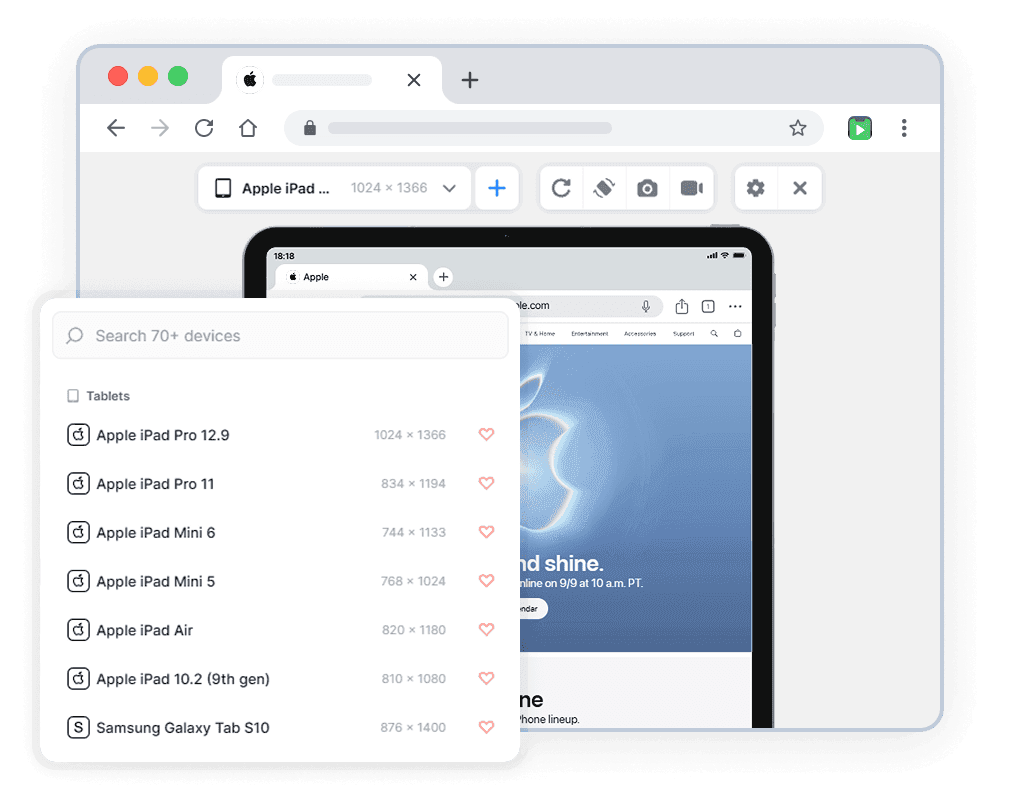Select Apple iPad Mini 5 device
Image resolution: width=1020 pixels, height=808 pixels.
point(280,581)
